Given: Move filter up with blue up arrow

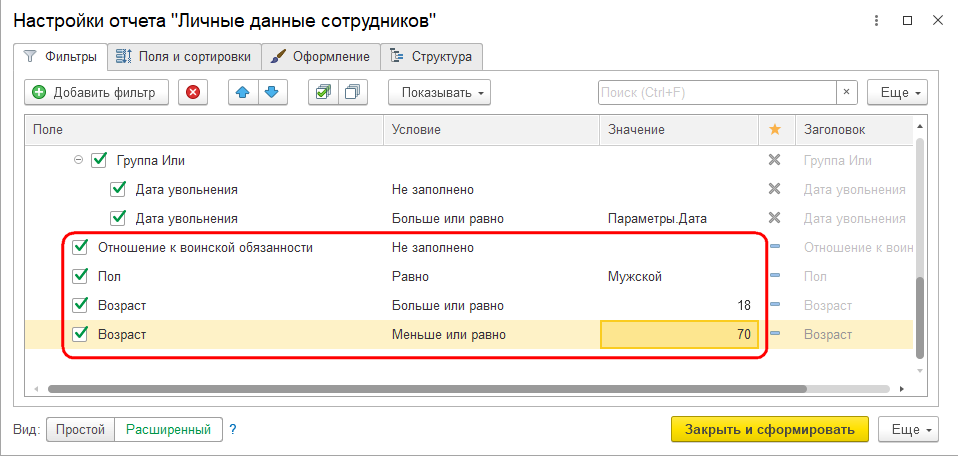Looking at the screenshot, I should click(243, 93).
